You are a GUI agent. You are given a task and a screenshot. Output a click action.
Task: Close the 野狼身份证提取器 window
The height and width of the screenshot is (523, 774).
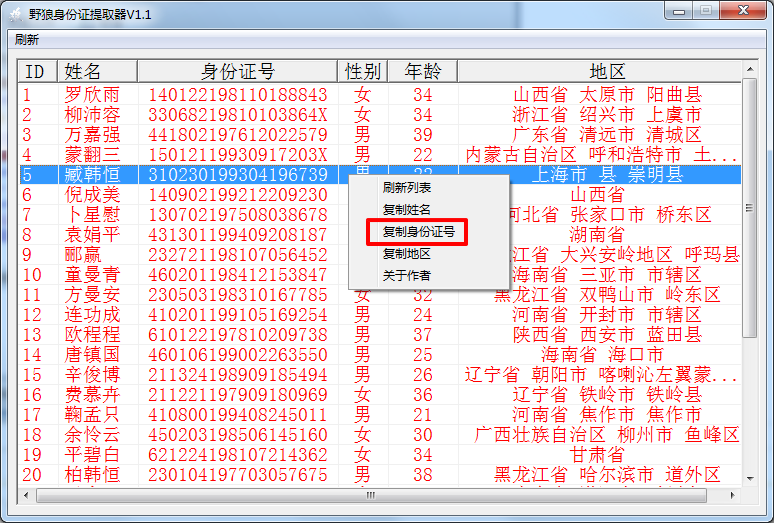(743, 10)
